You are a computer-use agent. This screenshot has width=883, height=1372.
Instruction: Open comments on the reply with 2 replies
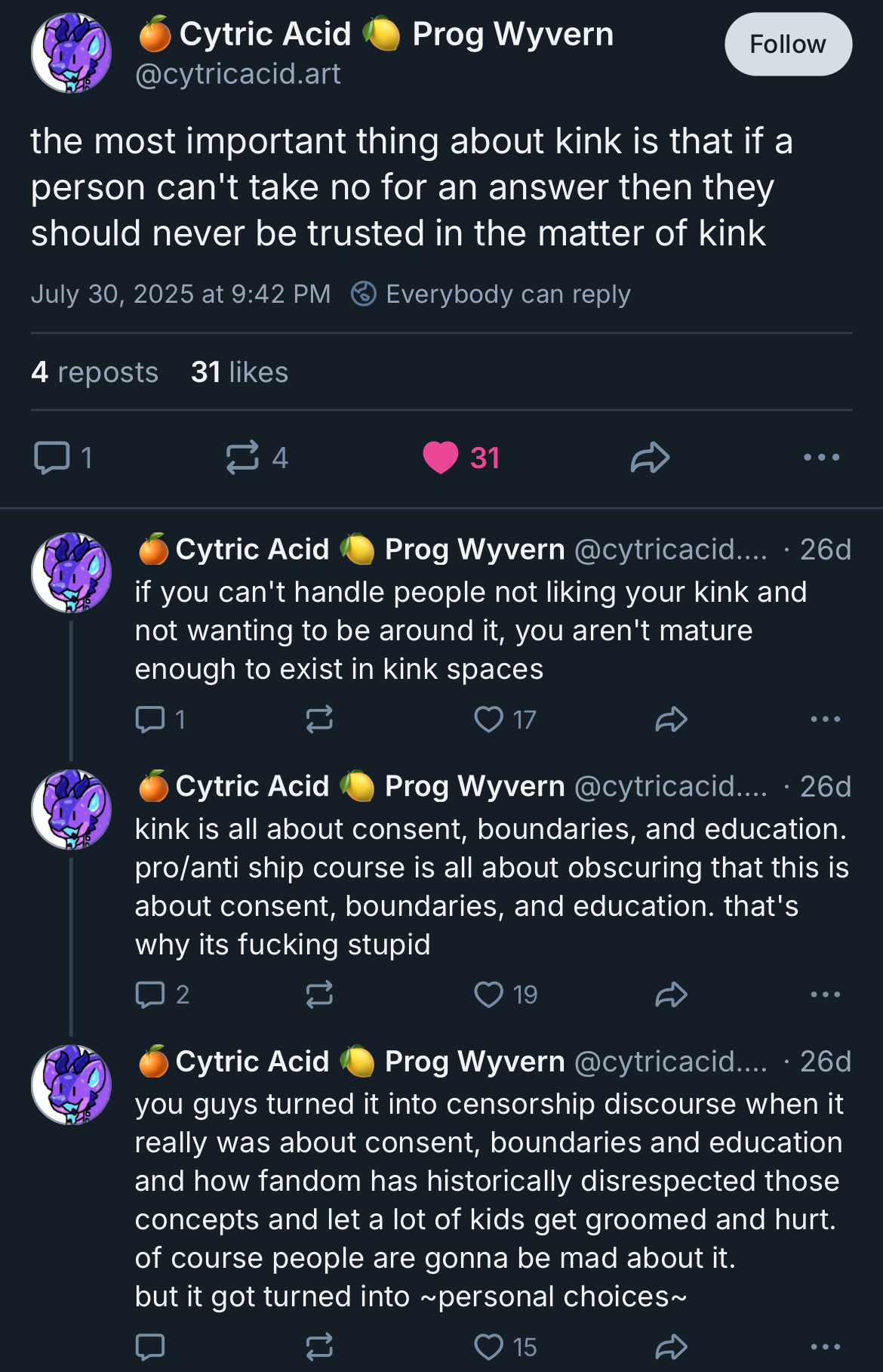150,994
